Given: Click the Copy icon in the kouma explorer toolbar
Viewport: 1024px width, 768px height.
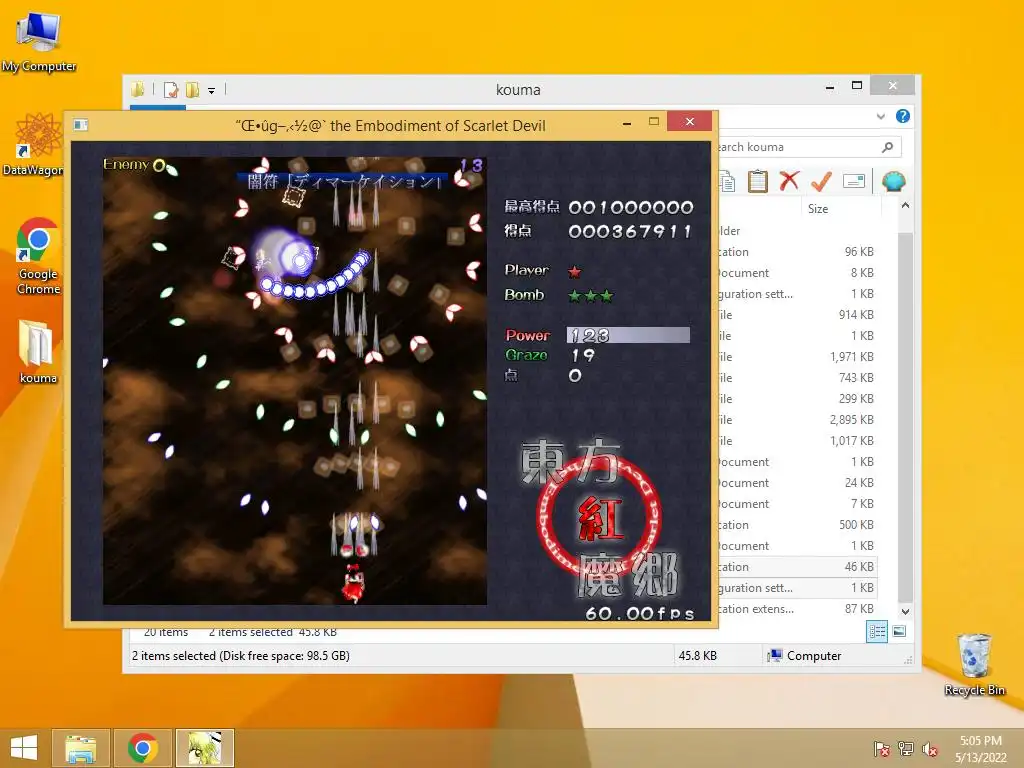Looking at the screenshot, I should (x=727, y=181).
